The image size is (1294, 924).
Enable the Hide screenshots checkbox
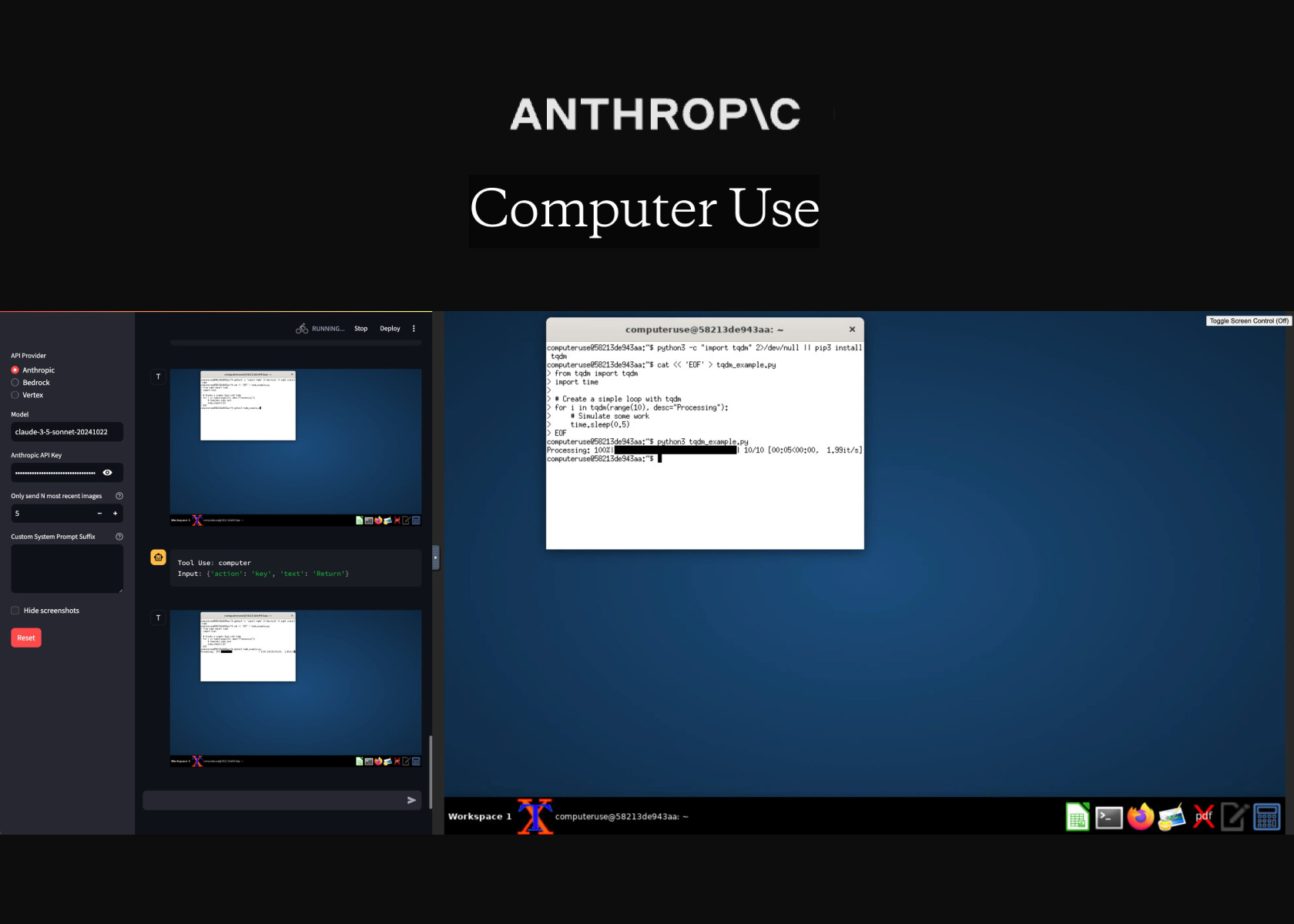15,611
